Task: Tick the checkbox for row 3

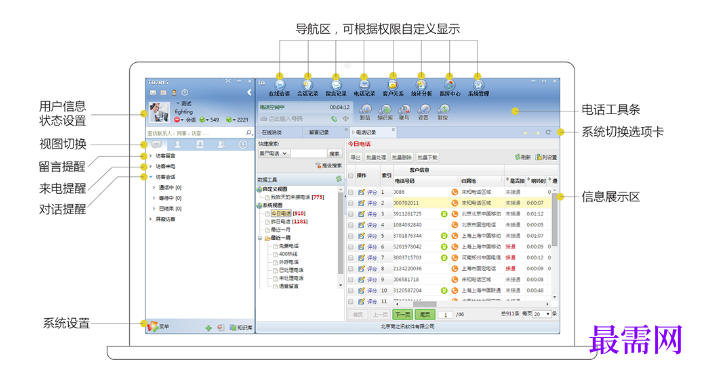Action: click(351, 214)
